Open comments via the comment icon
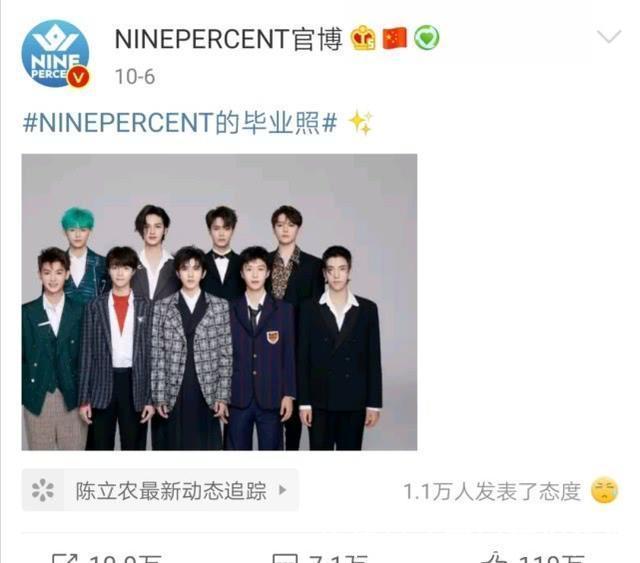The height and width of the screenshot is (563, 640). tap(286, 558)
